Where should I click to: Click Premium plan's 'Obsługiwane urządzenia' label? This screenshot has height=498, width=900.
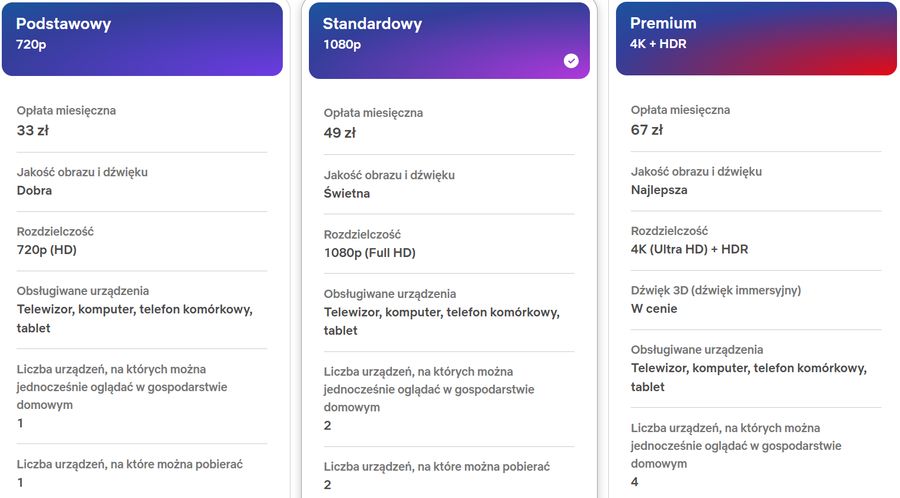point(697,349)
